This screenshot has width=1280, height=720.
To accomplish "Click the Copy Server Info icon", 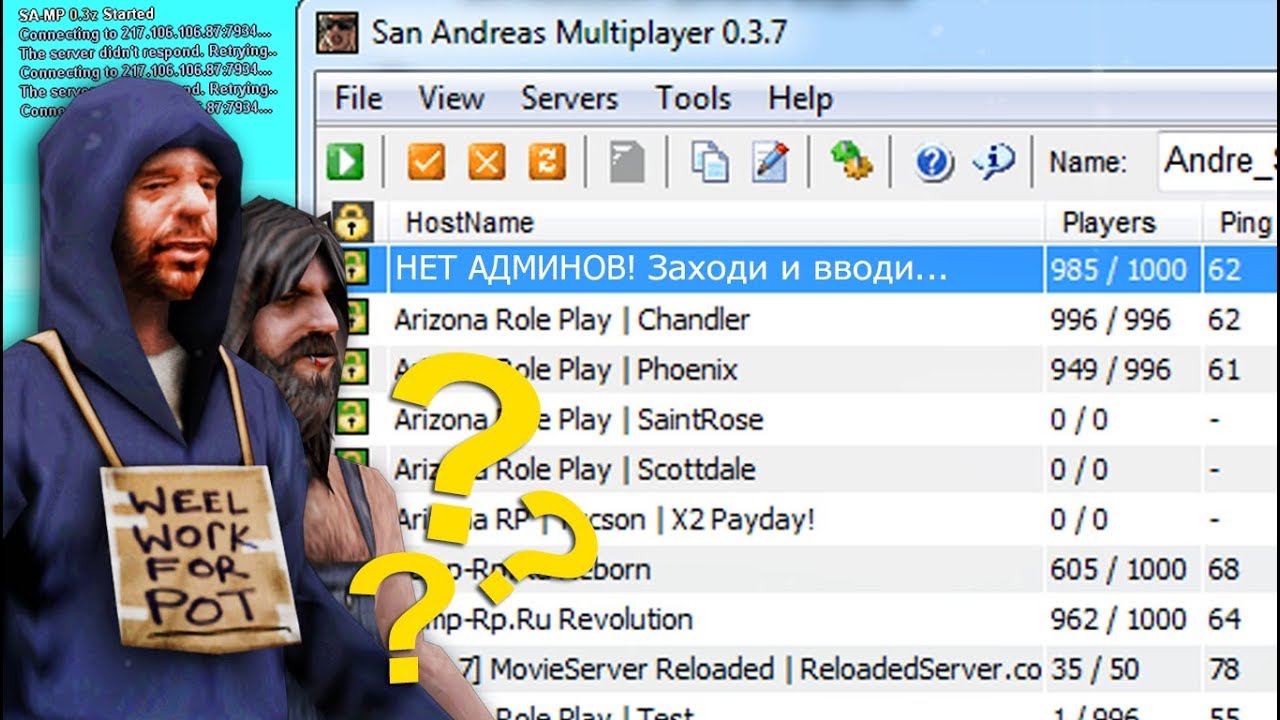I will (x=710, y=161).
